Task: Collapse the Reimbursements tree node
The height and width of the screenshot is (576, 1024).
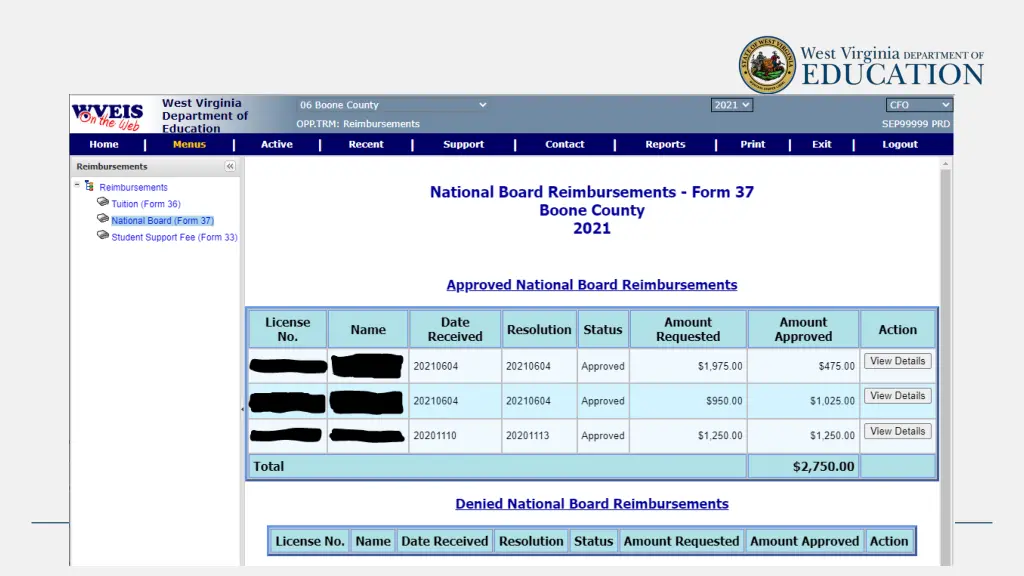Action: click(x=77, y=185)
